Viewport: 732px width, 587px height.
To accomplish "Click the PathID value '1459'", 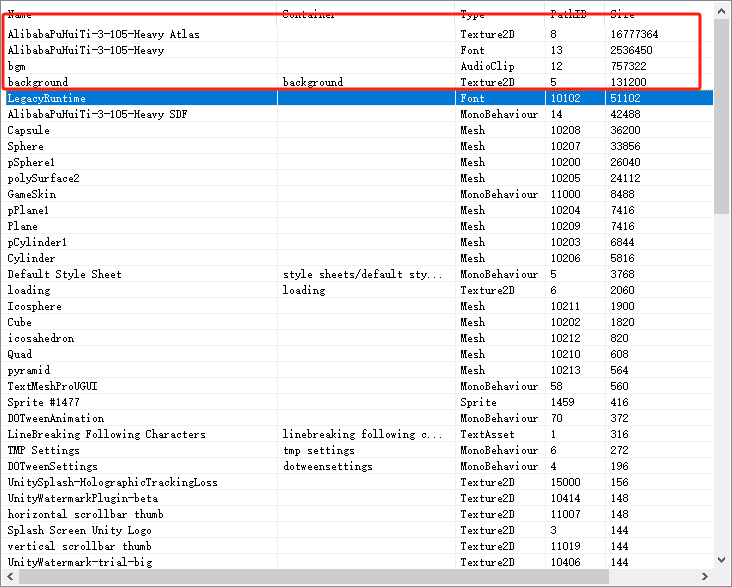I will point(563,402).
